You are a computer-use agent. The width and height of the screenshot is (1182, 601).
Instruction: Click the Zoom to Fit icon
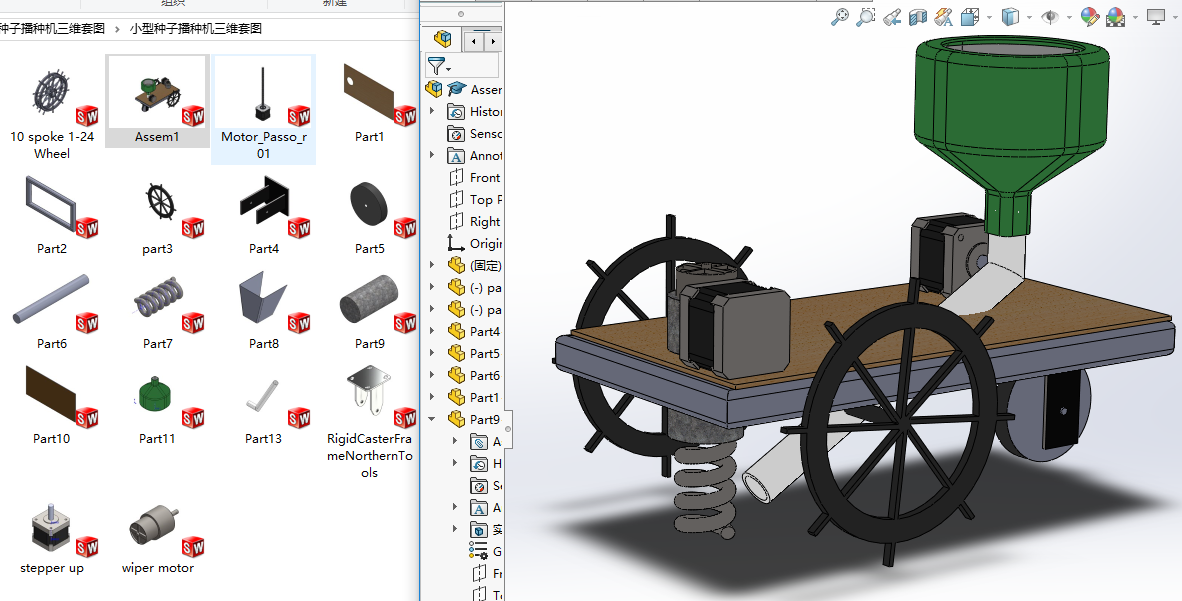tap(839, 17)
